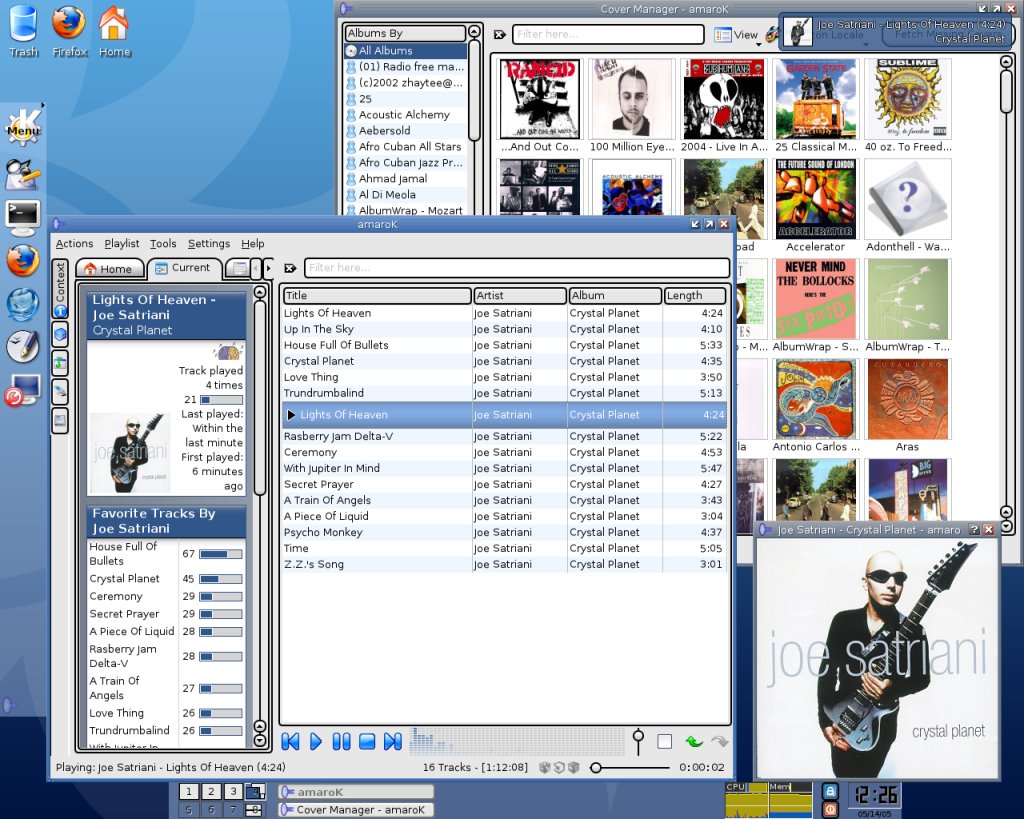Switch to the Current tab in context browser
The width and height of the screenshot is (1024, 819).
[184, 268]
